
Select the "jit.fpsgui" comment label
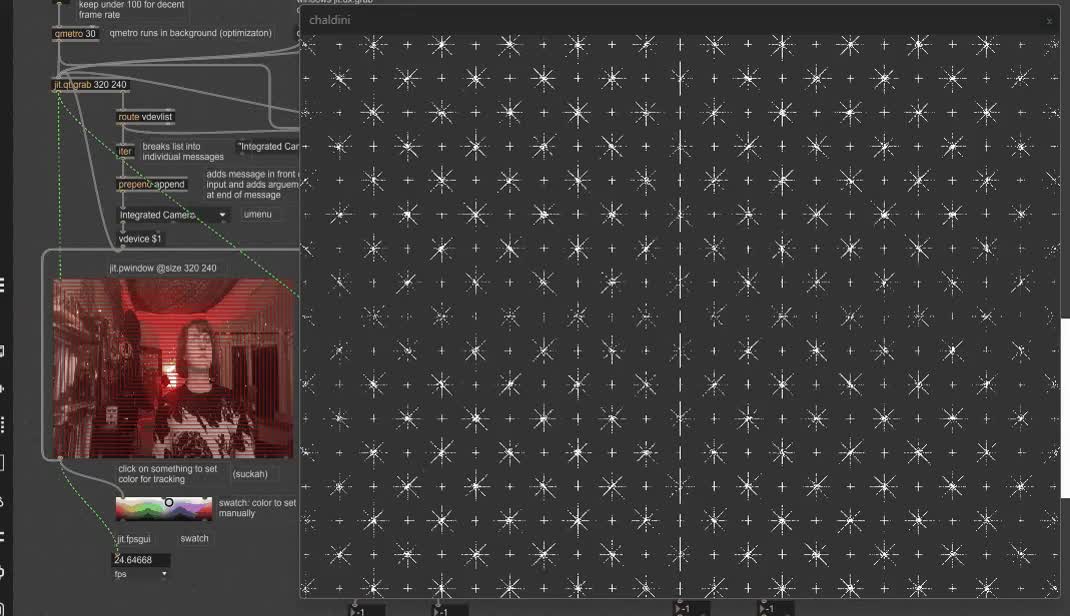pos(134,539)
